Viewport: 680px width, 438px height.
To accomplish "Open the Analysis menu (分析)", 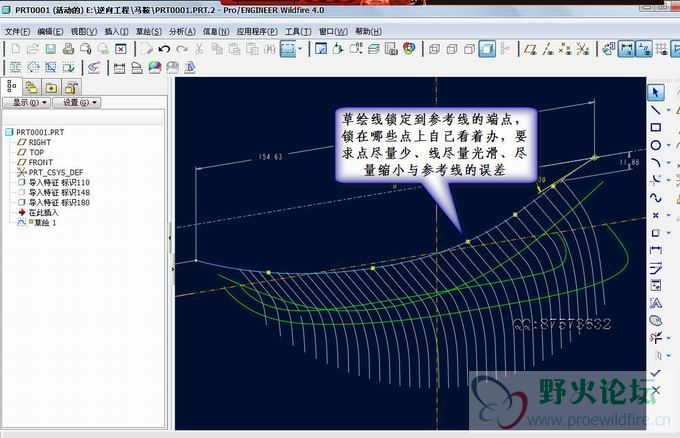I will (182, 31).
